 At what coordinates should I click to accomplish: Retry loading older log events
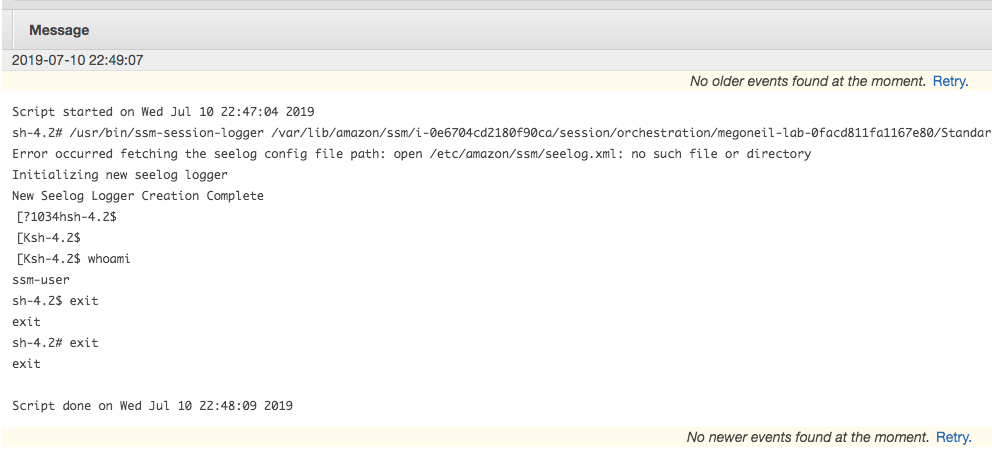click(x=950, y=82)
